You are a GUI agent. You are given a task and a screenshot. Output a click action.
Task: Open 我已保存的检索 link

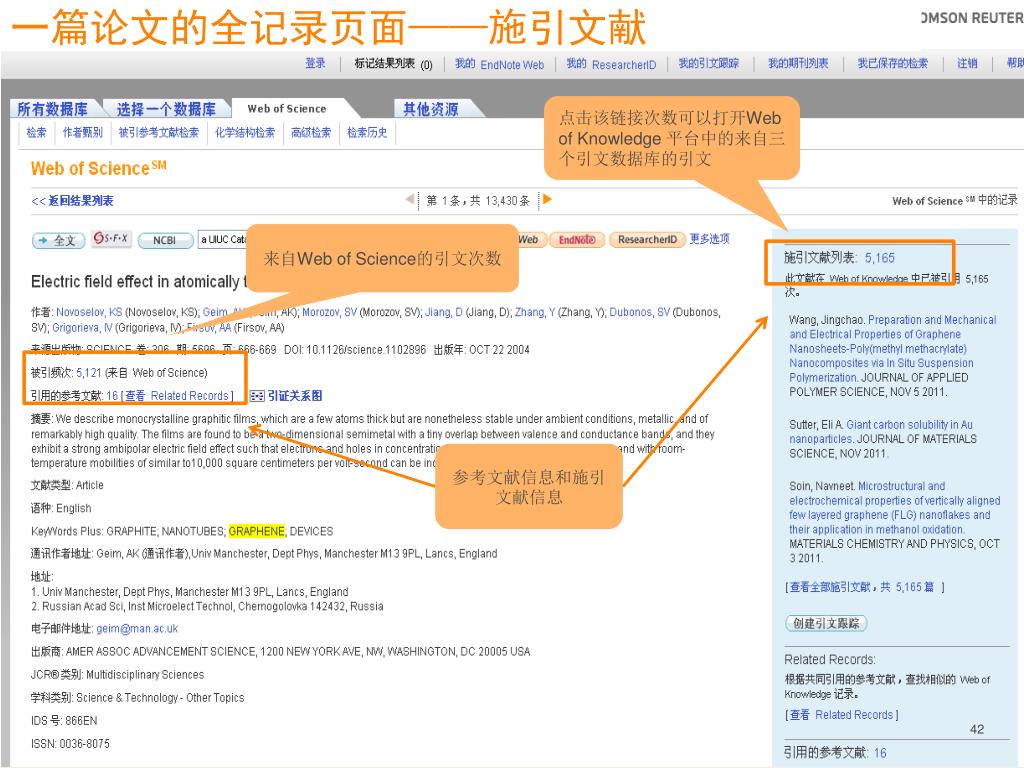pos(893,63)
